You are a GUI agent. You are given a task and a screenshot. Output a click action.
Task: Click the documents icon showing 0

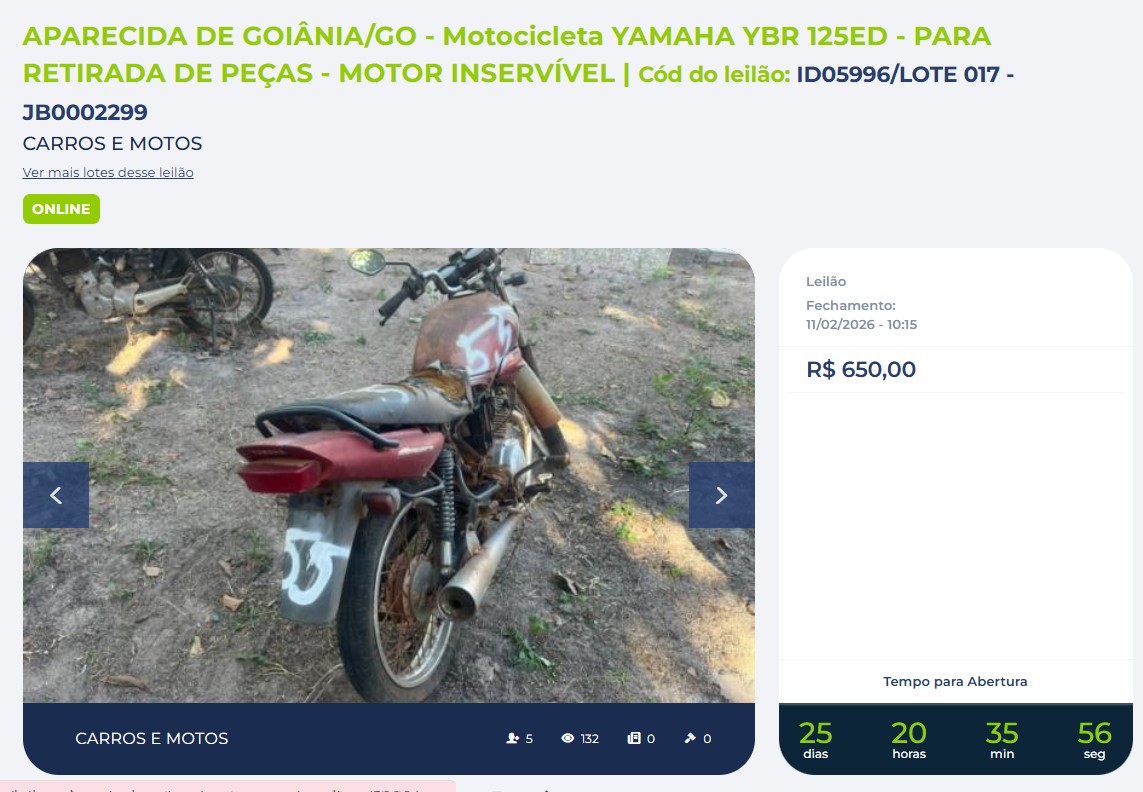tap(634, 739)
